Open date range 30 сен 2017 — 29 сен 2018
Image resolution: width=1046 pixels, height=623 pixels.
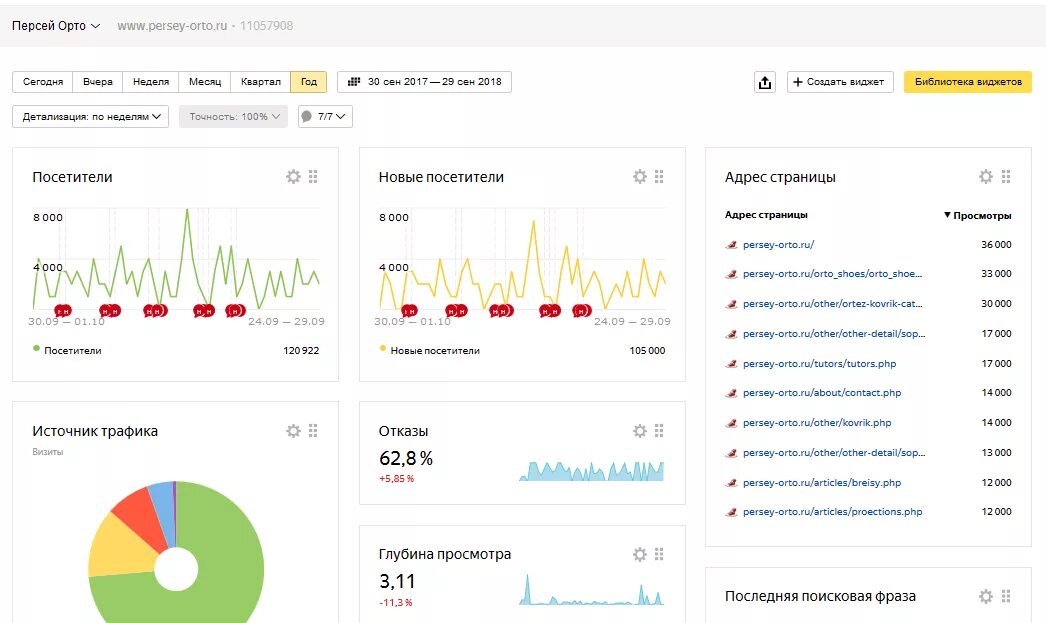[424, 82]
